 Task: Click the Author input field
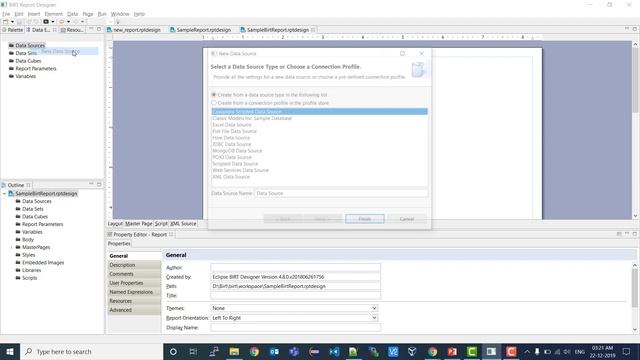(296, 267)
